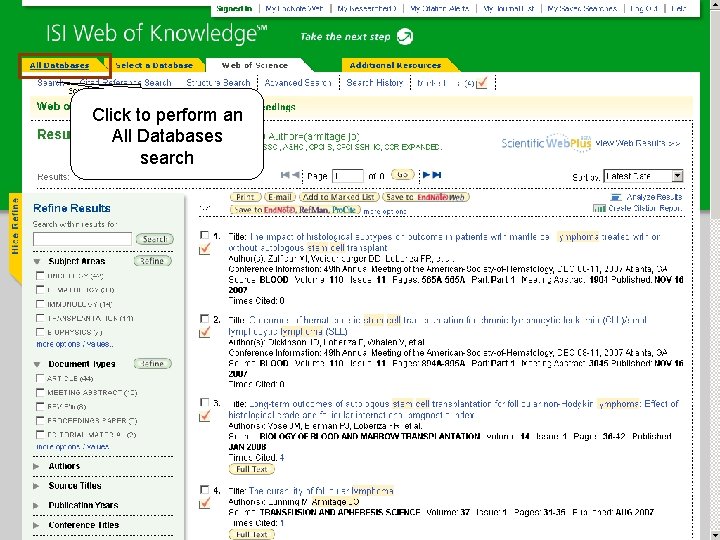Screen dimensions: 720x540
Task: Open My Saved Searches link
Action: pyautogui.click(x=582, y=8)
